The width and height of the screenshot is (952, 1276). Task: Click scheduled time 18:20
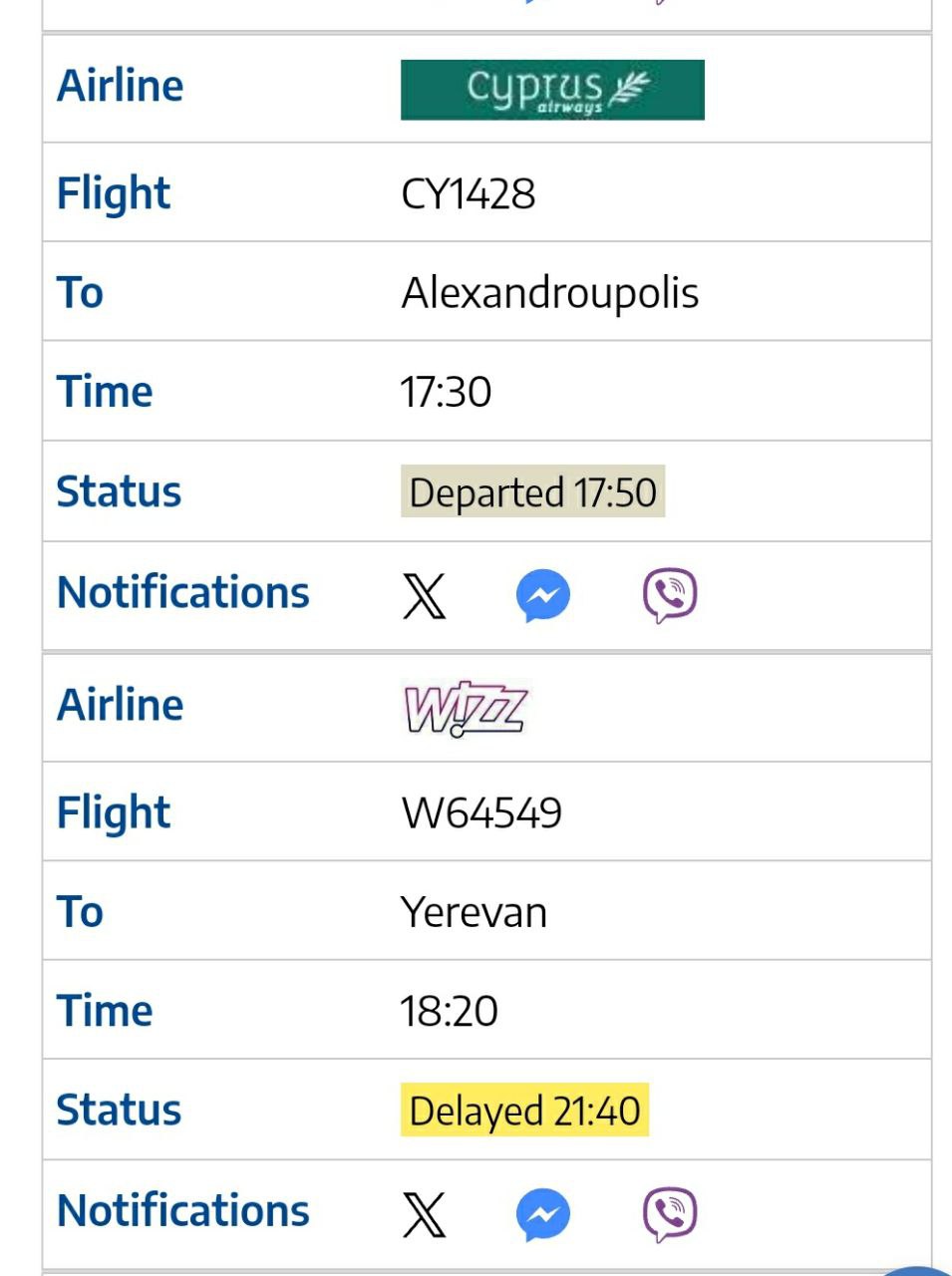tap(449, 1011)
